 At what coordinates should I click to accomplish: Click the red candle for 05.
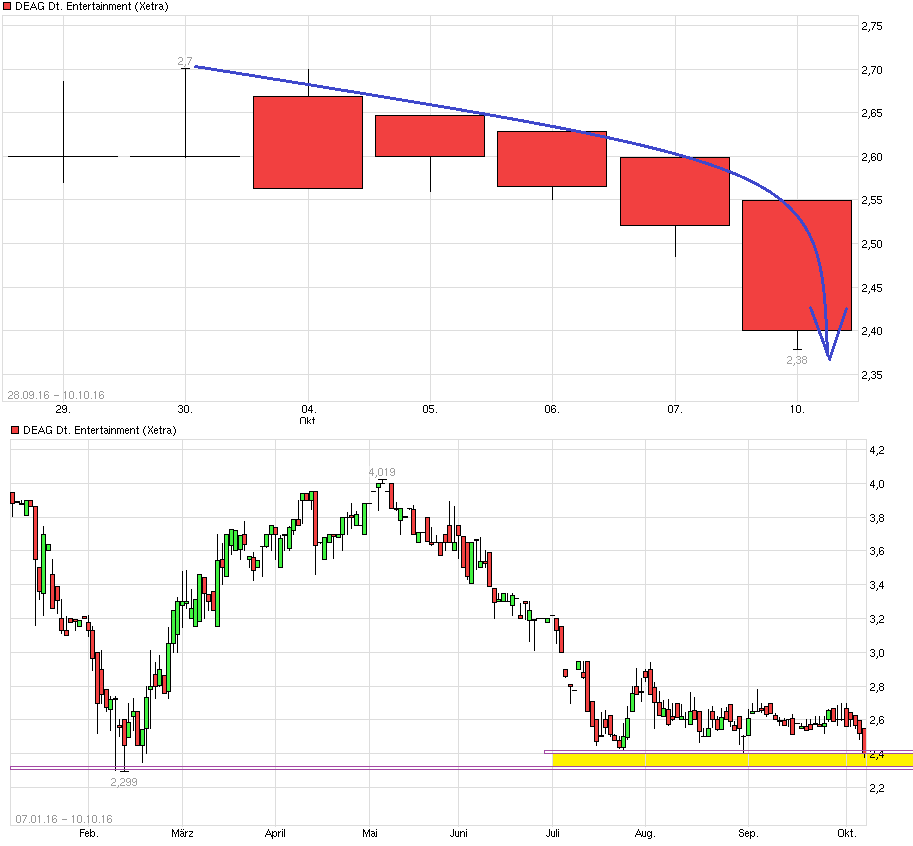430,136
